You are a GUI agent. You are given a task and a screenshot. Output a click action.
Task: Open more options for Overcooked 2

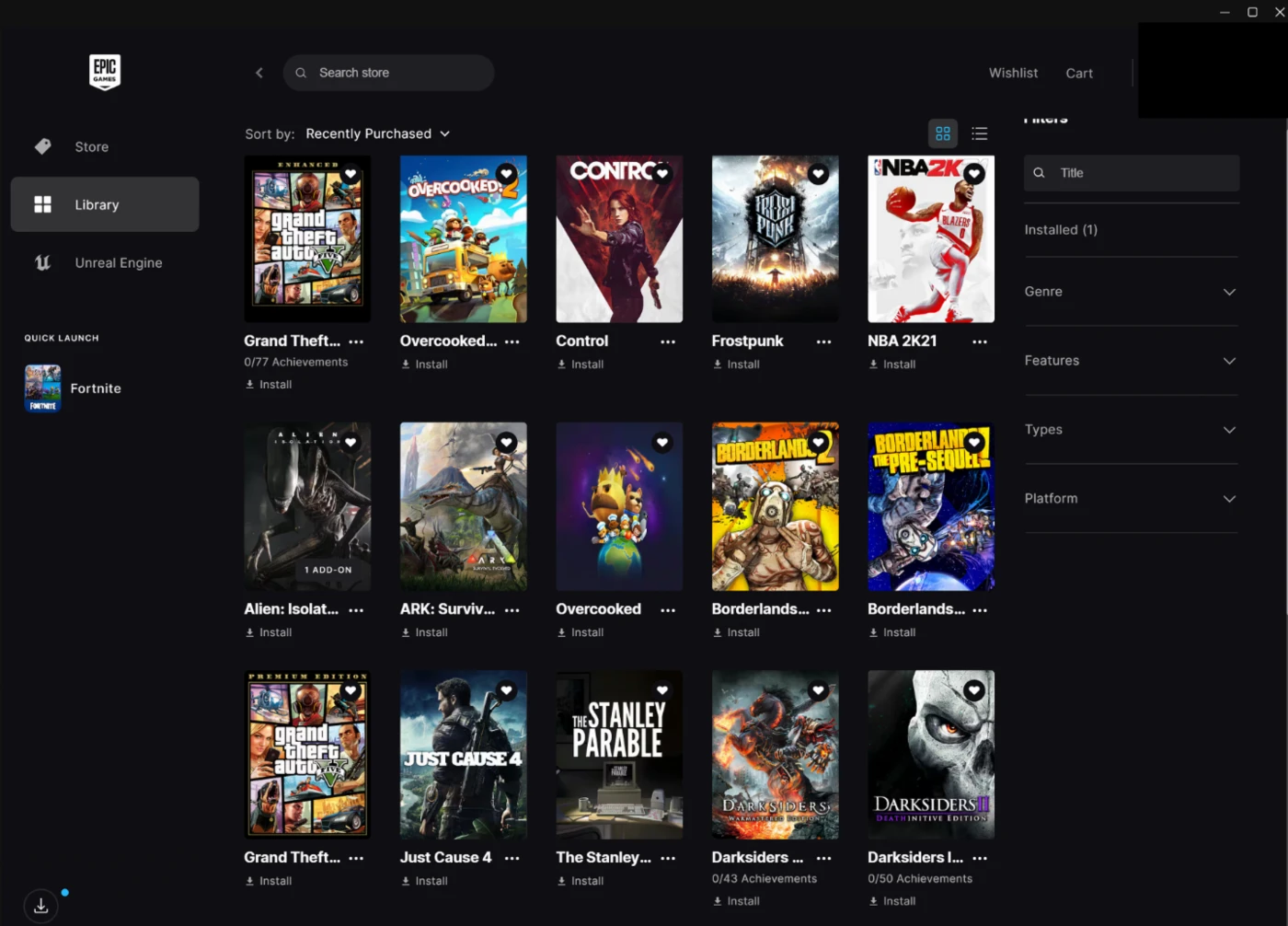coord(512,341)
